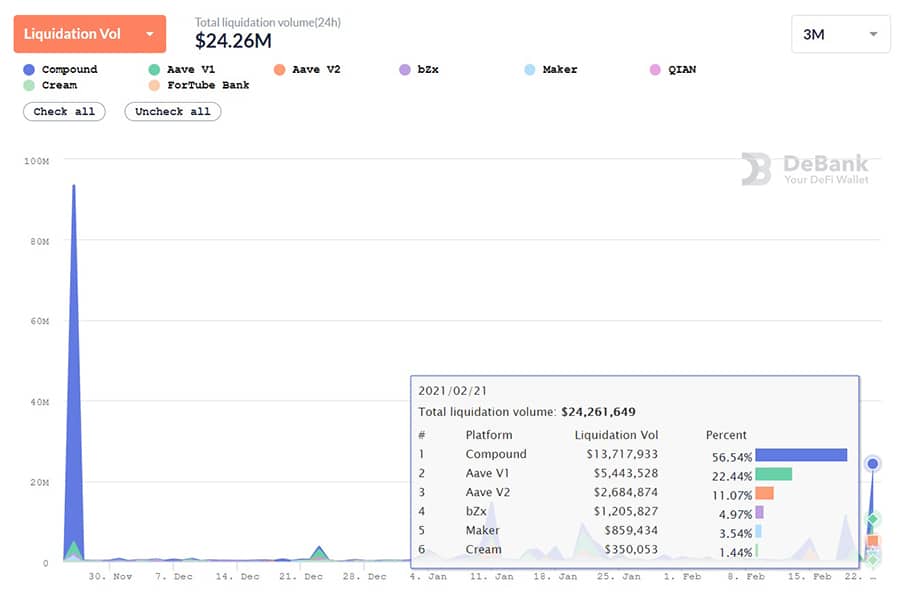
Task: Click the Percent column header
Action: click(726, 435)
